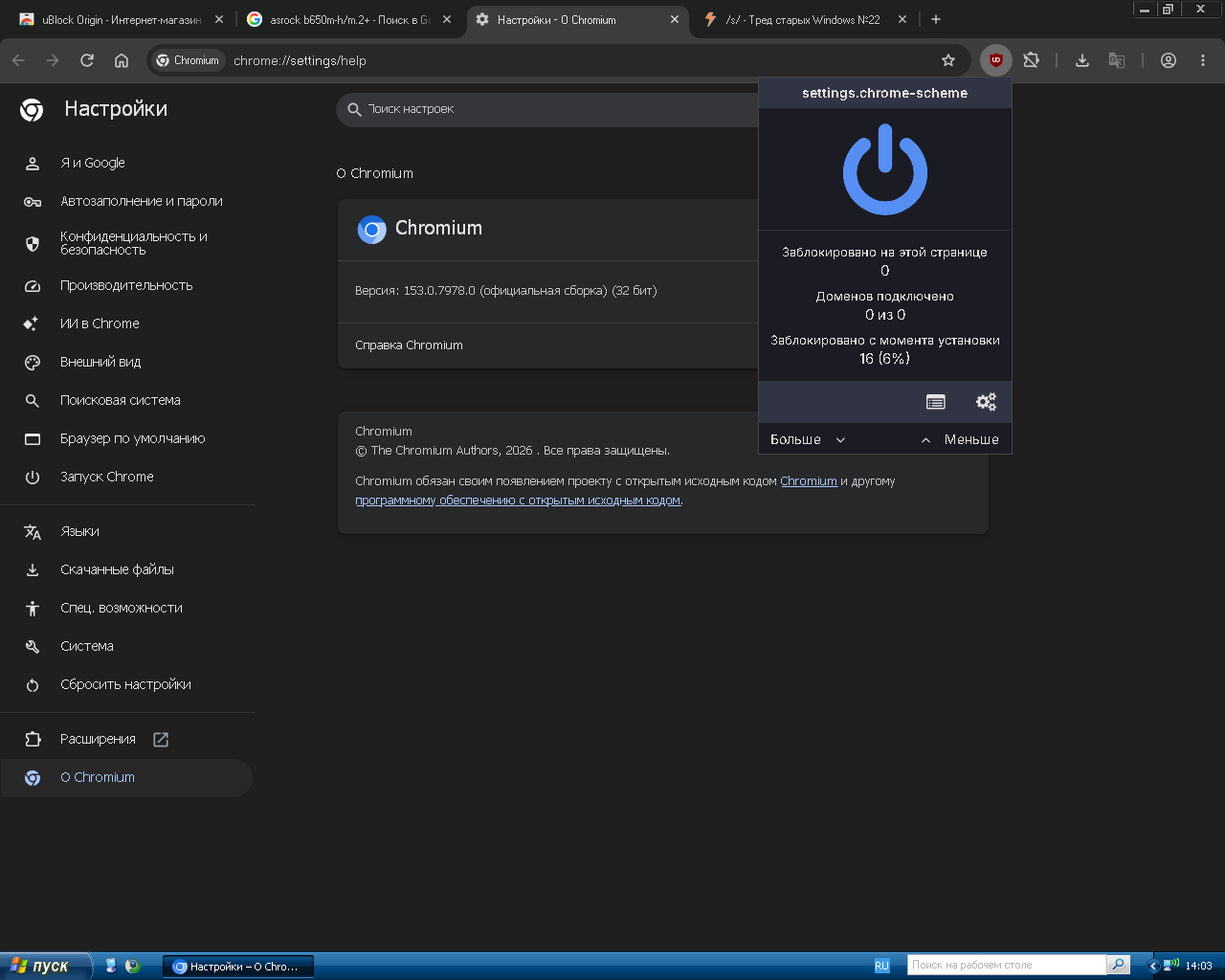Click the translate page icon in toolbar
Viewport: 1225px width, 980px height.
tap(1117, 60)
